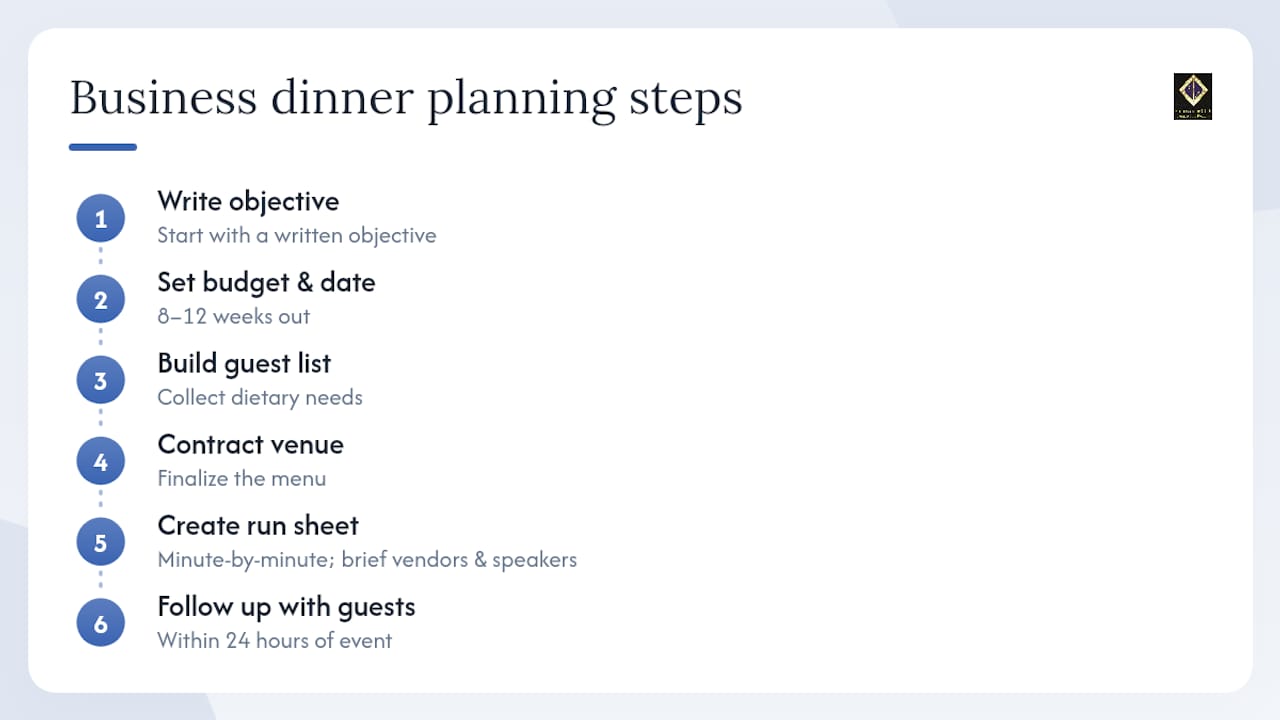
Task: Select the step 4 numbered badge
Action: [100, 462]
